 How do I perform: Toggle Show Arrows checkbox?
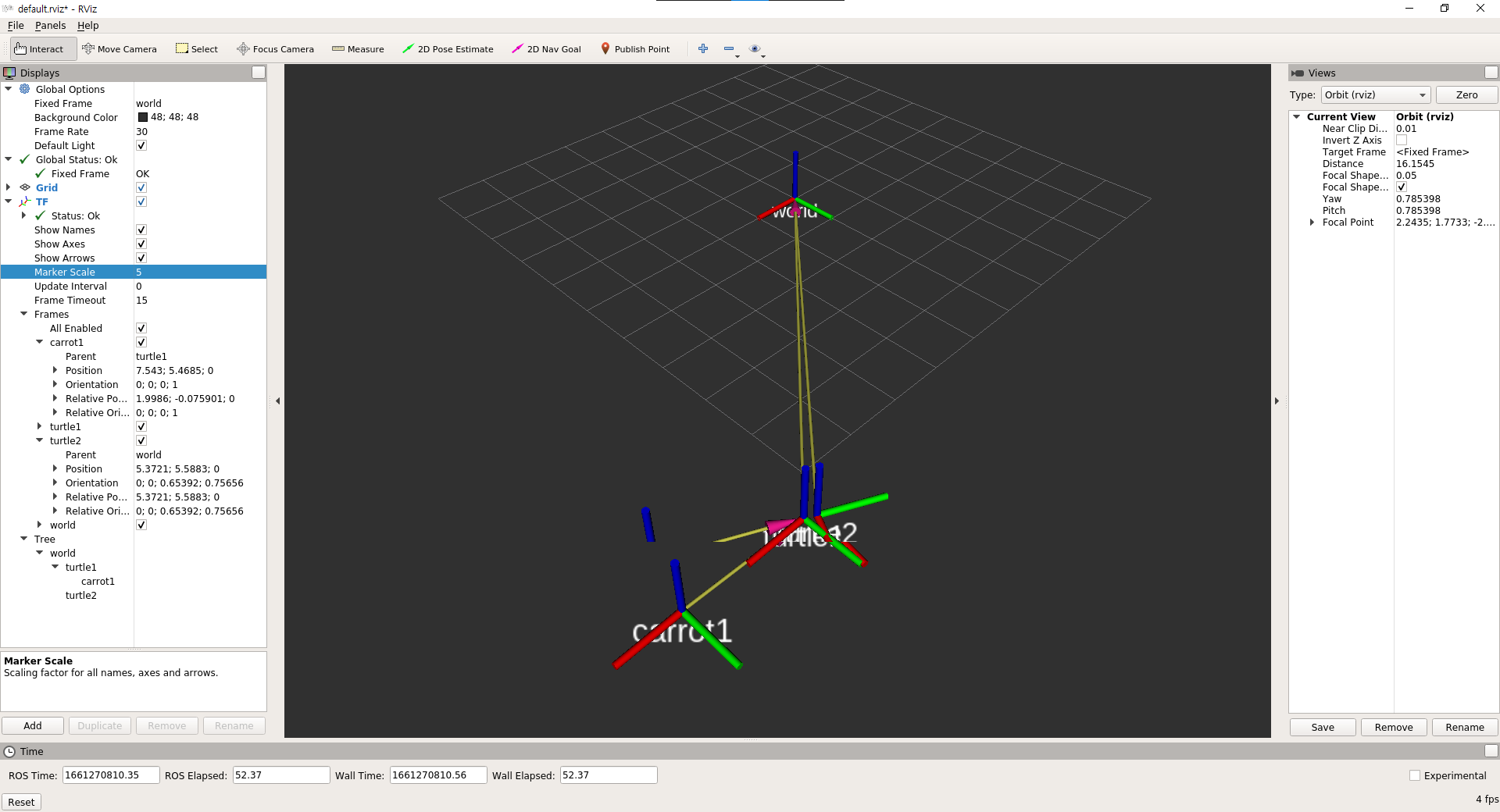tap(141, 258)
